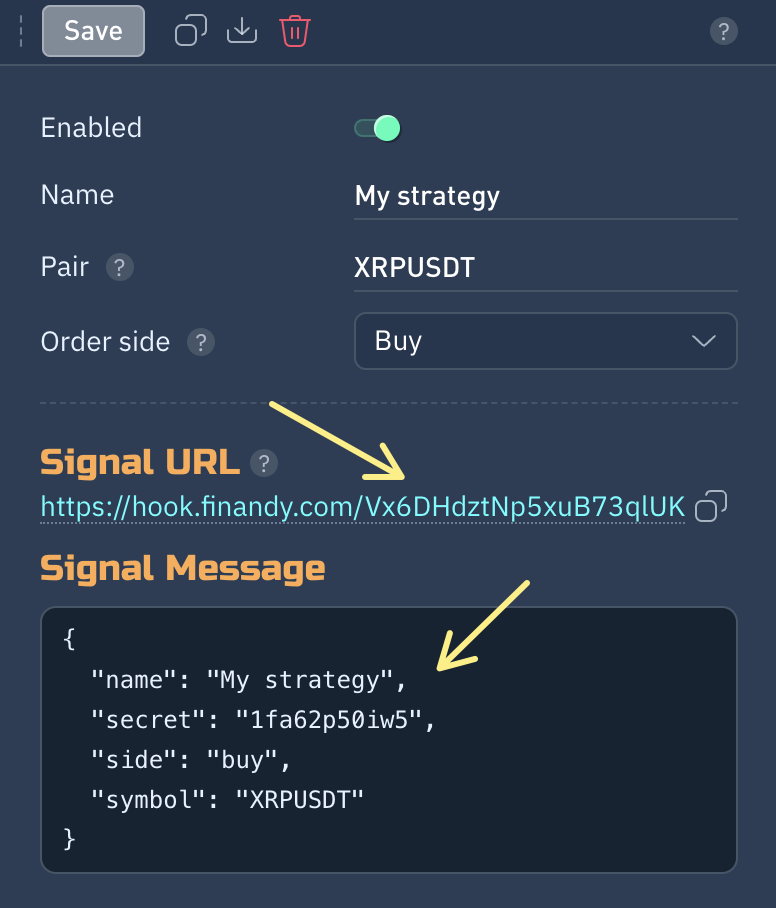776x908 pixels.
Task: Click the Pair field showing XRPUSDT
Action: (545, 268)
